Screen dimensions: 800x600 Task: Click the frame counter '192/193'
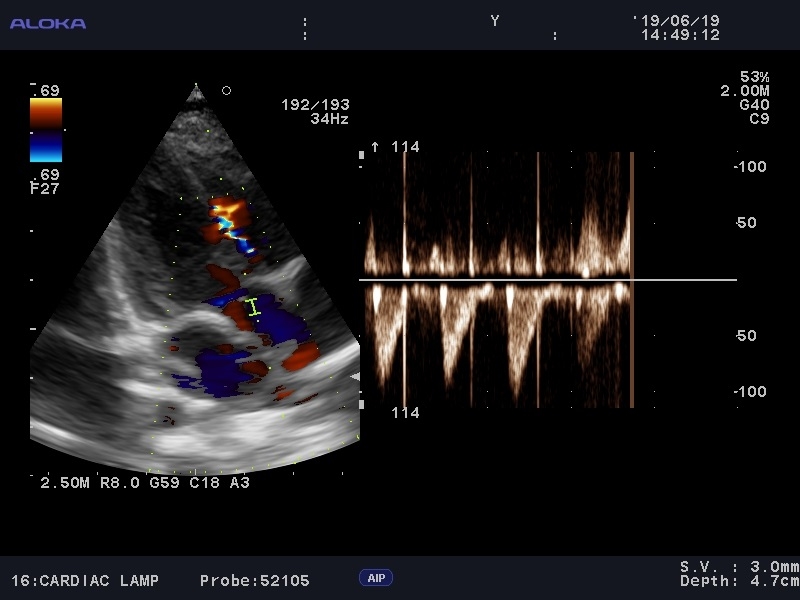coord(315,105)
